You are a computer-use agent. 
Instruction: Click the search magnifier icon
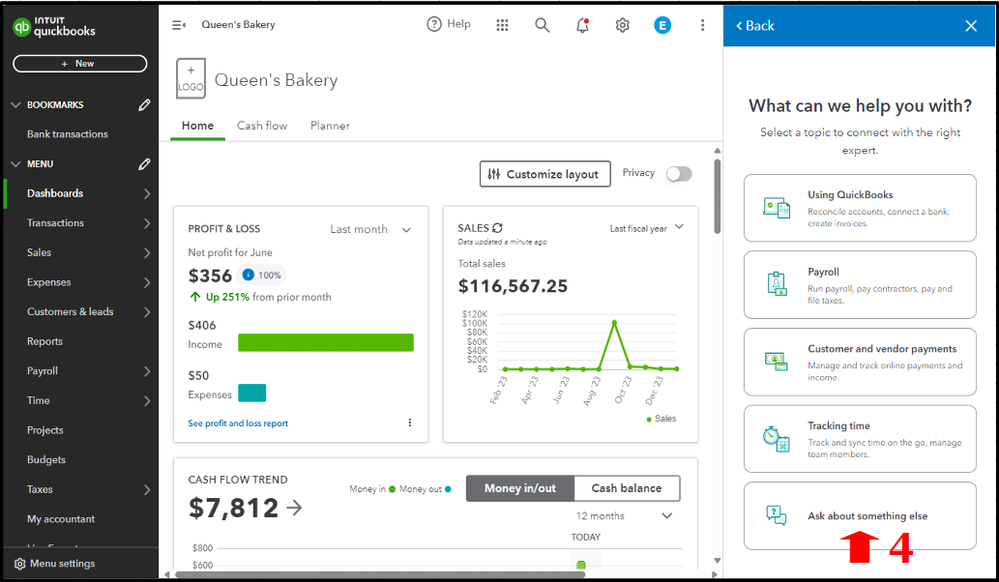pyautogui.click(x=542, y=25)
